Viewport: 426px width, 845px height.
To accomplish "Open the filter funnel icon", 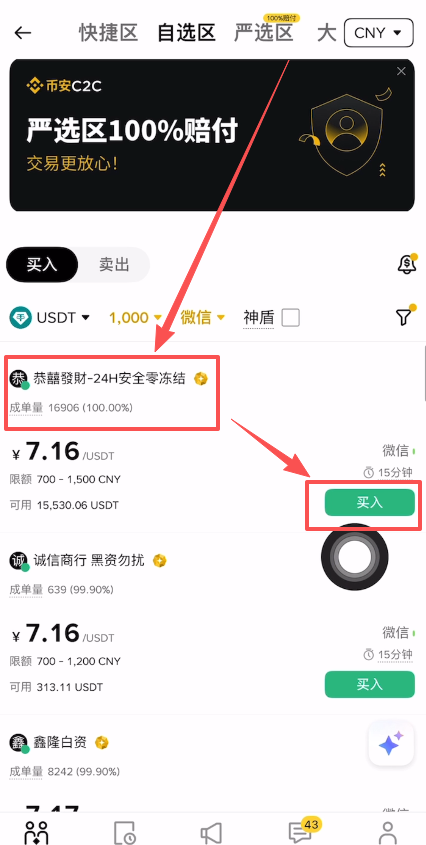I will click(404, 316).
